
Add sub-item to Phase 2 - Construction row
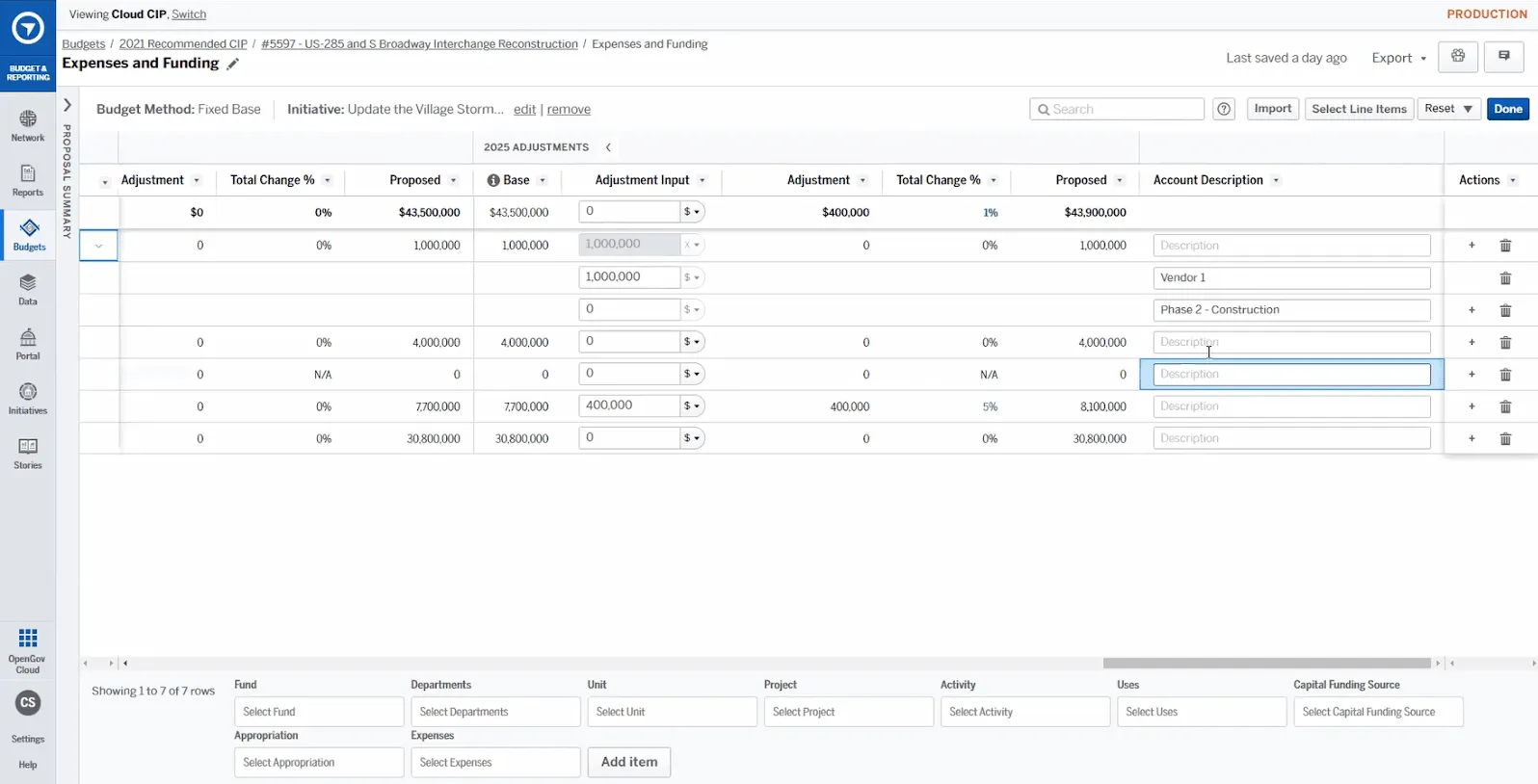pyautogui.click(x=1472, y=310)
